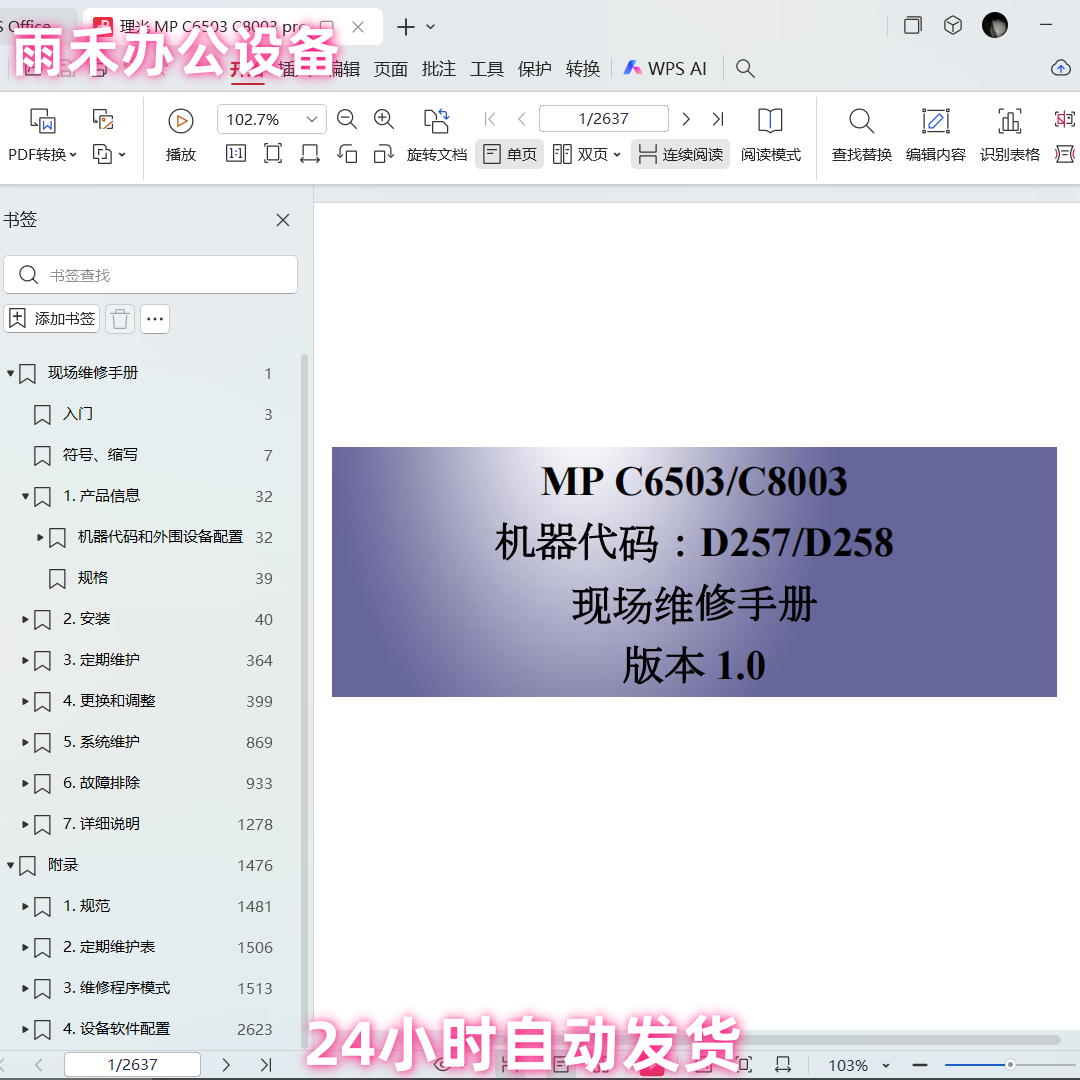Expand the 2. 安装 bookmark
Viewport: 1080px width, 1080px height.
click(x=25, y=619)
